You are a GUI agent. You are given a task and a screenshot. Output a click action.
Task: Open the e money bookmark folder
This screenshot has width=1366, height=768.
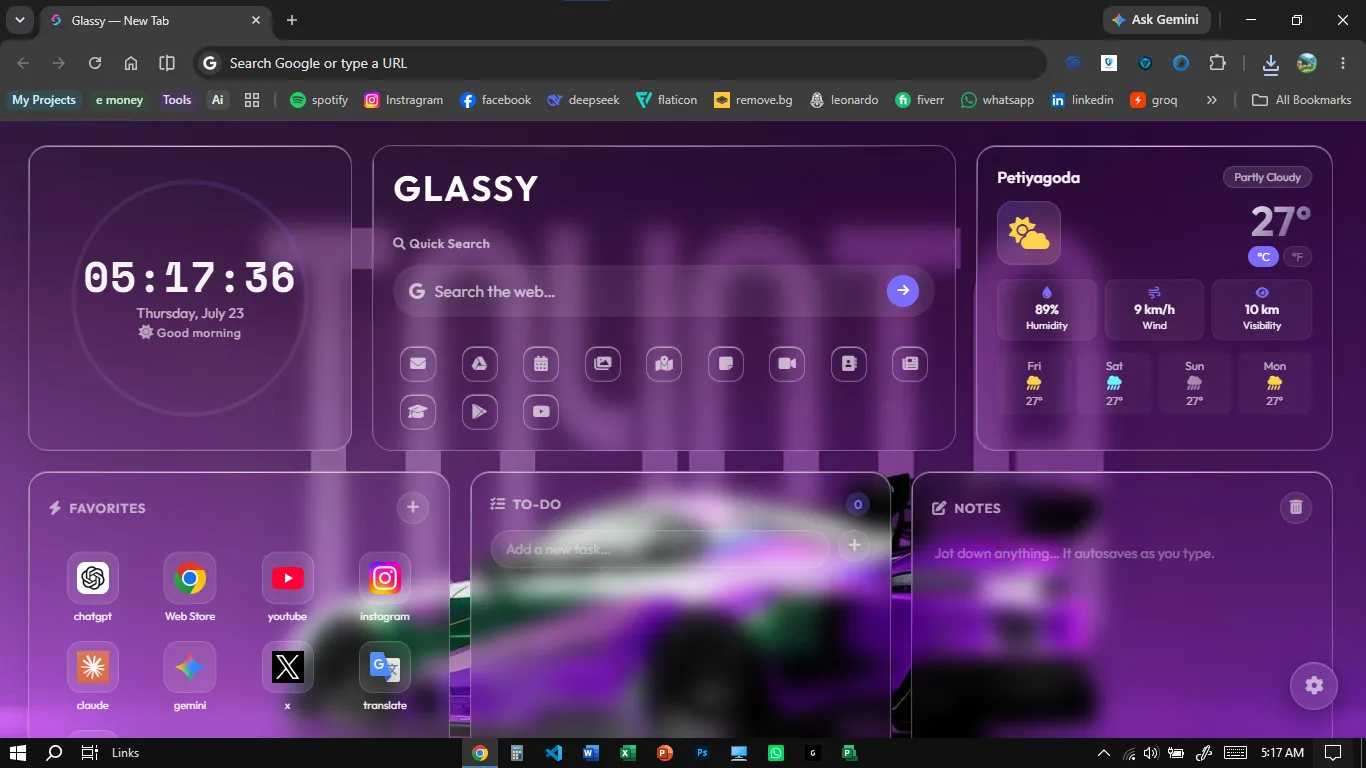pos(119,100)
